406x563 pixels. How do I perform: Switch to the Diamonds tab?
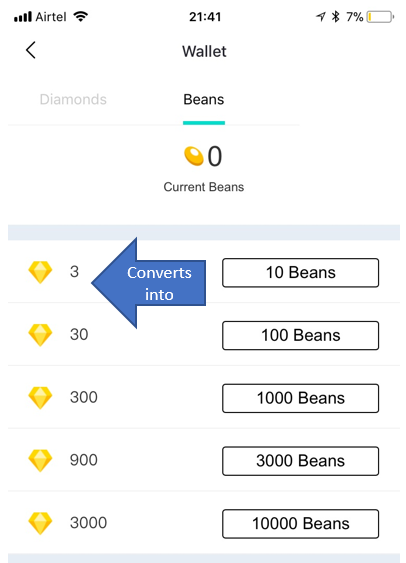(x=73, y=99)
